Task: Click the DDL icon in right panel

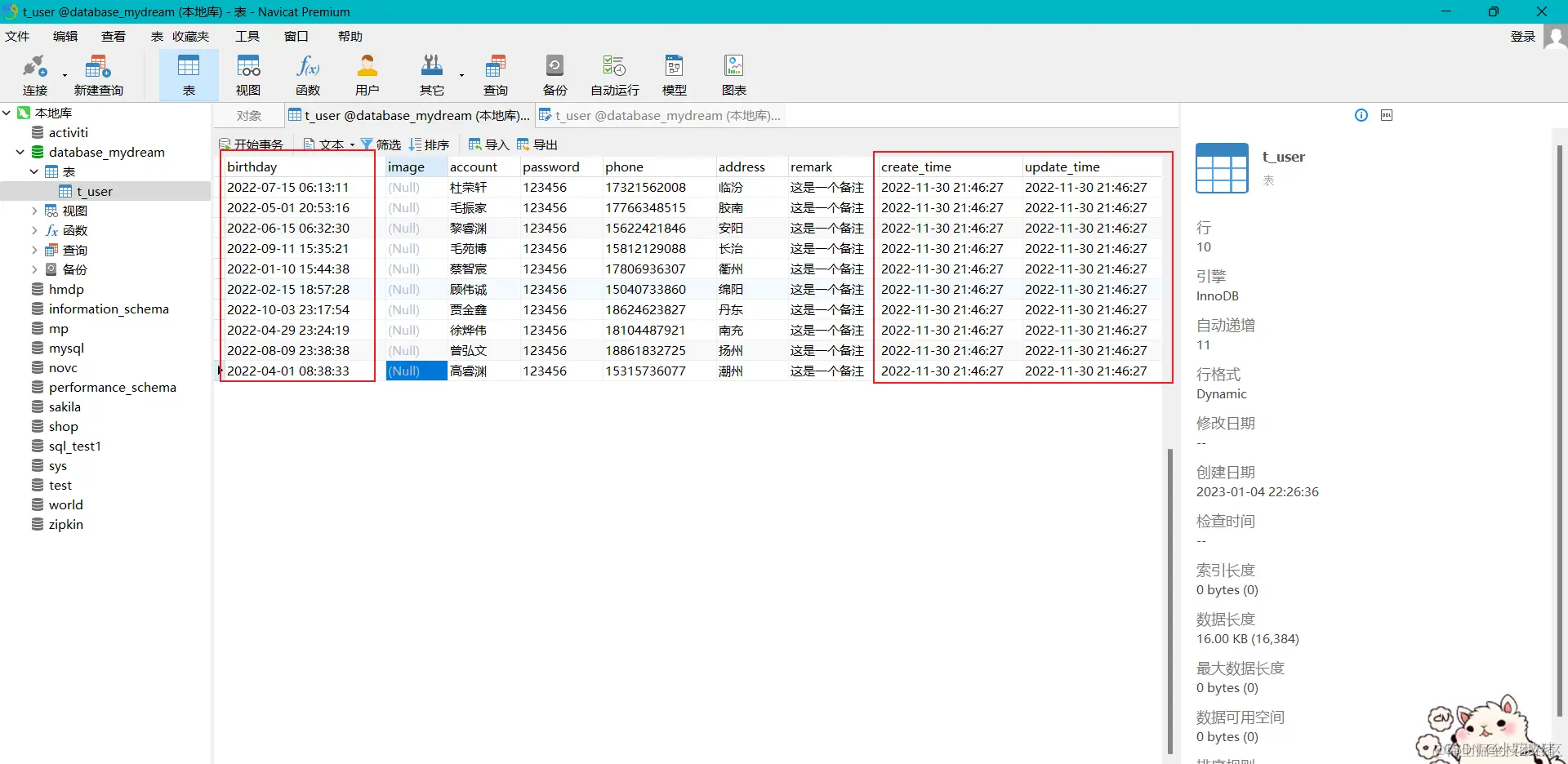Action: pyautogui.click(x=1387, y=115)
